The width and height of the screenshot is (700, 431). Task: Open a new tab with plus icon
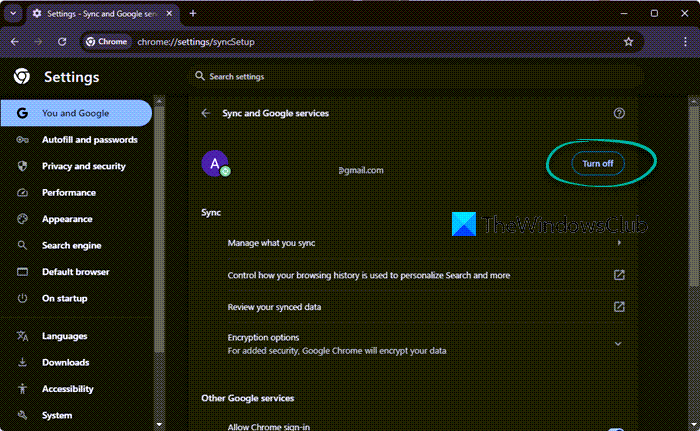193,13
